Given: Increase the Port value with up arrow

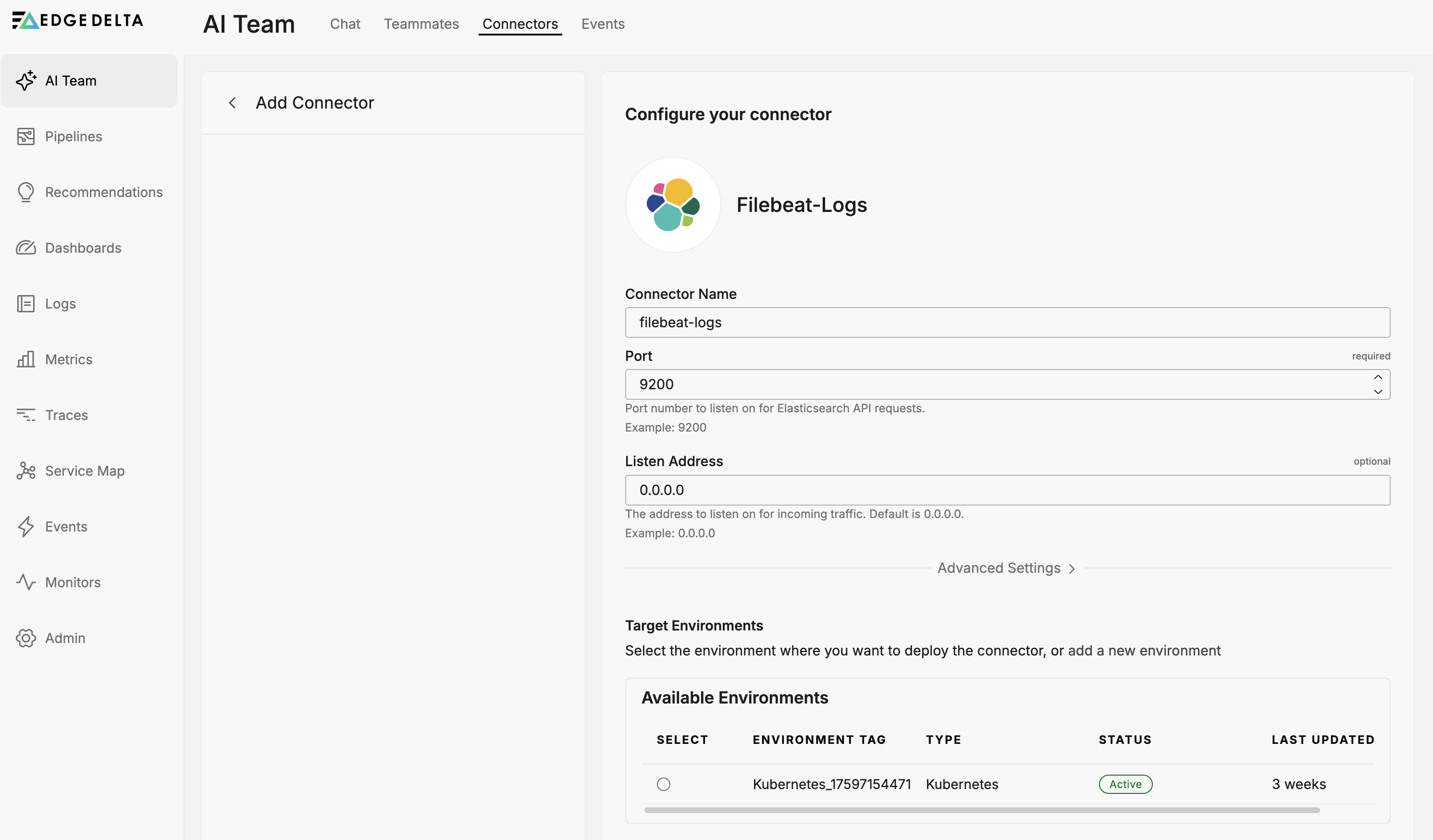Looking at the screenshot, I should (x=1378, y=377).
